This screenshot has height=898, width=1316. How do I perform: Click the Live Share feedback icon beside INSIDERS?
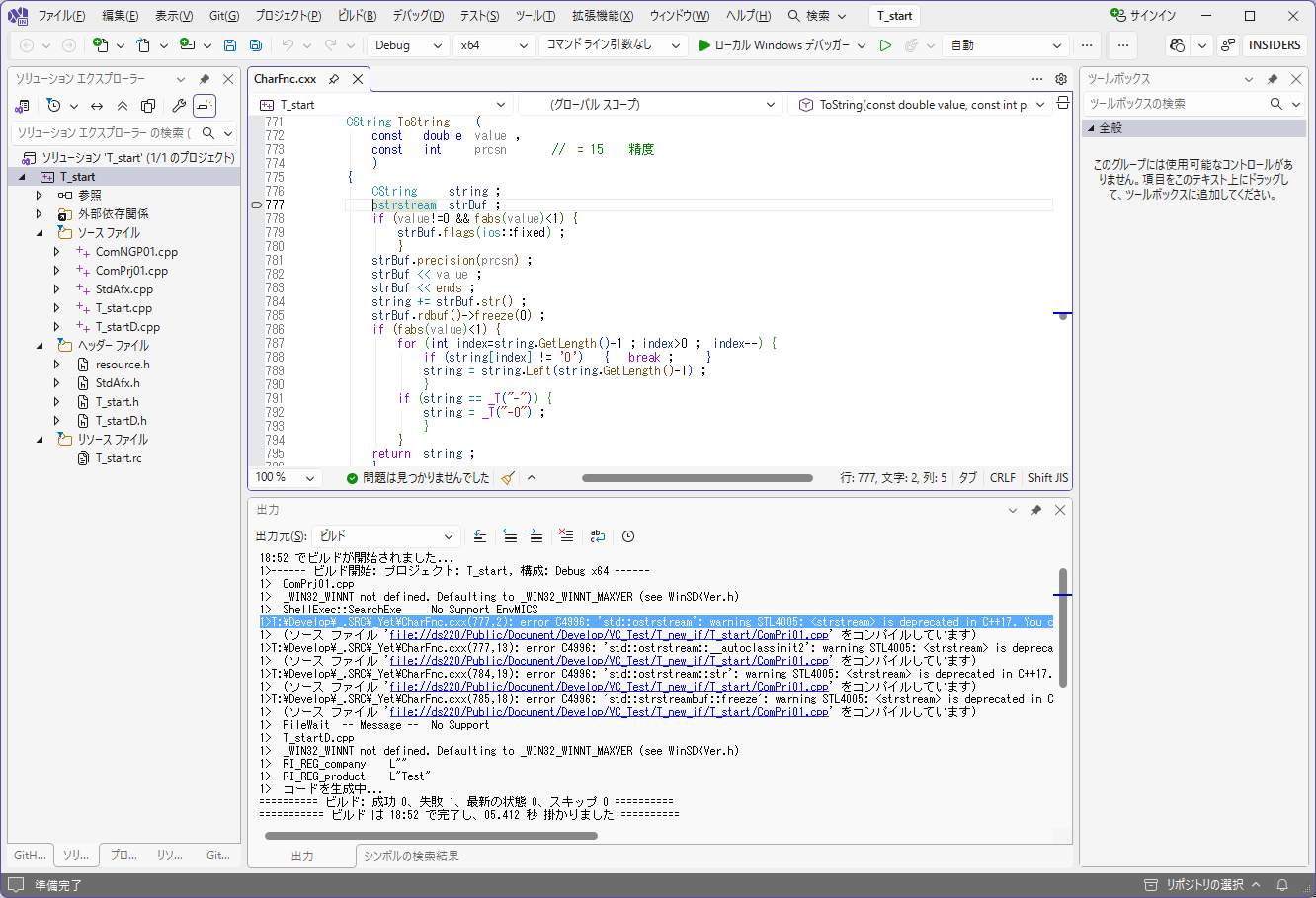(1227, 45)
